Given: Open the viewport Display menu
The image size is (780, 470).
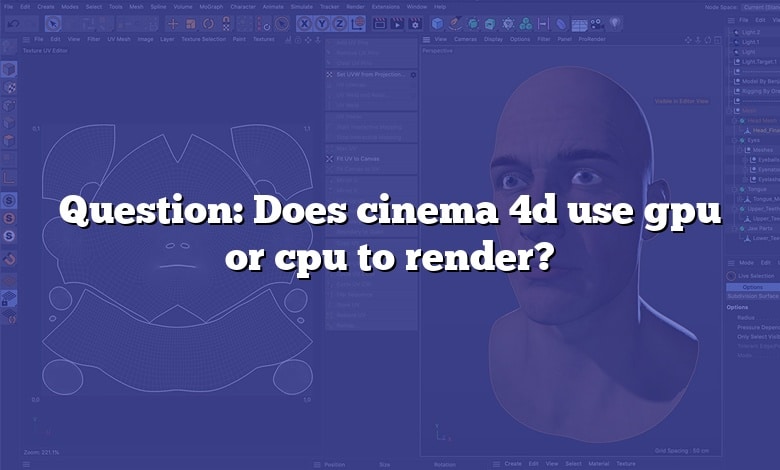Looking at the screenshot, I should [x=493, y=39].
